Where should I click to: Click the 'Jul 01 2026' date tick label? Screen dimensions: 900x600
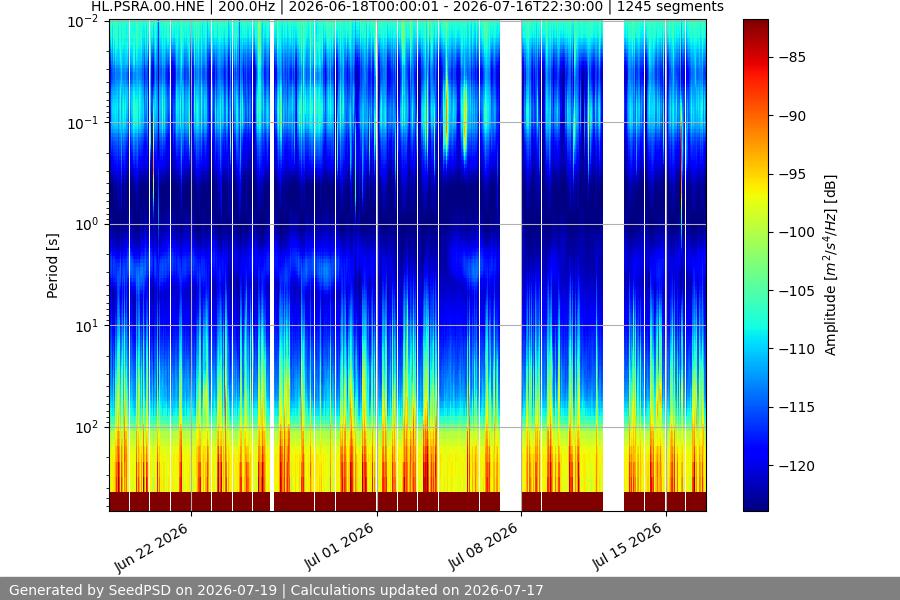pyautogui.click(x=339, y=547)
